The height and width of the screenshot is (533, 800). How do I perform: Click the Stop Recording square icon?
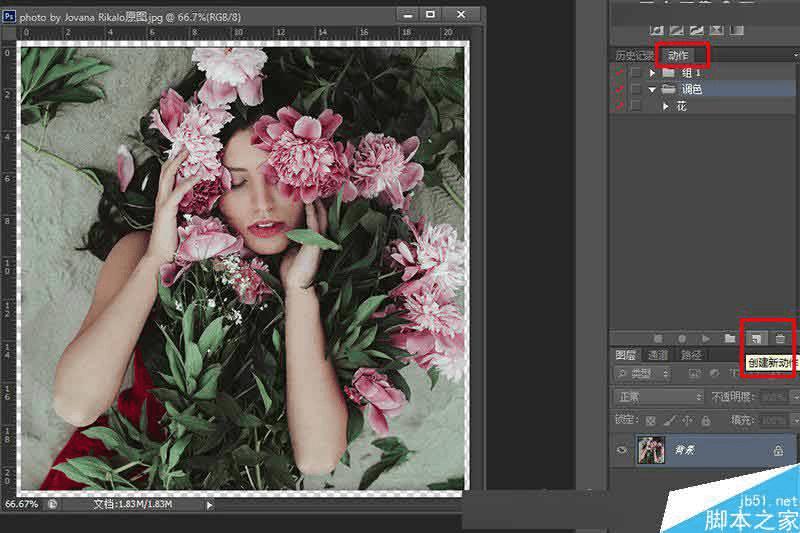click(658, 339)
